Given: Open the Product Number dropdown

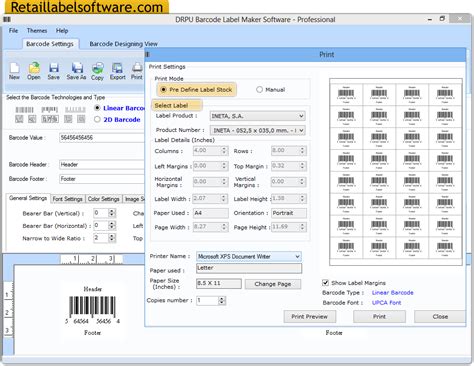Looking at the screenshot, I should (257, 130).
